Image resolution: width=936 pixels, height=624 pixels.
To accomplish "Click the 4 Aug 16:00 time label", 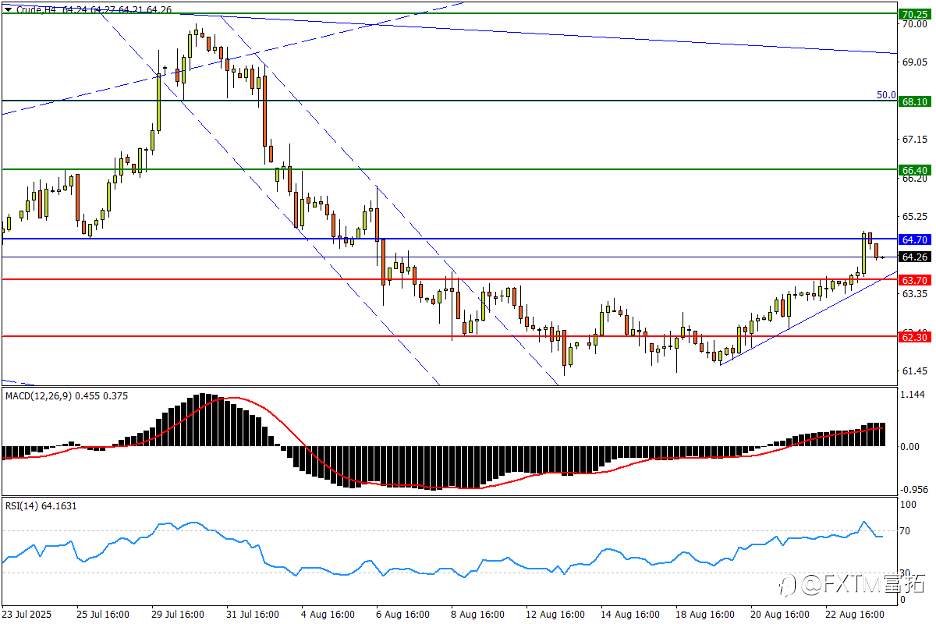I will [x=328, y=614].
